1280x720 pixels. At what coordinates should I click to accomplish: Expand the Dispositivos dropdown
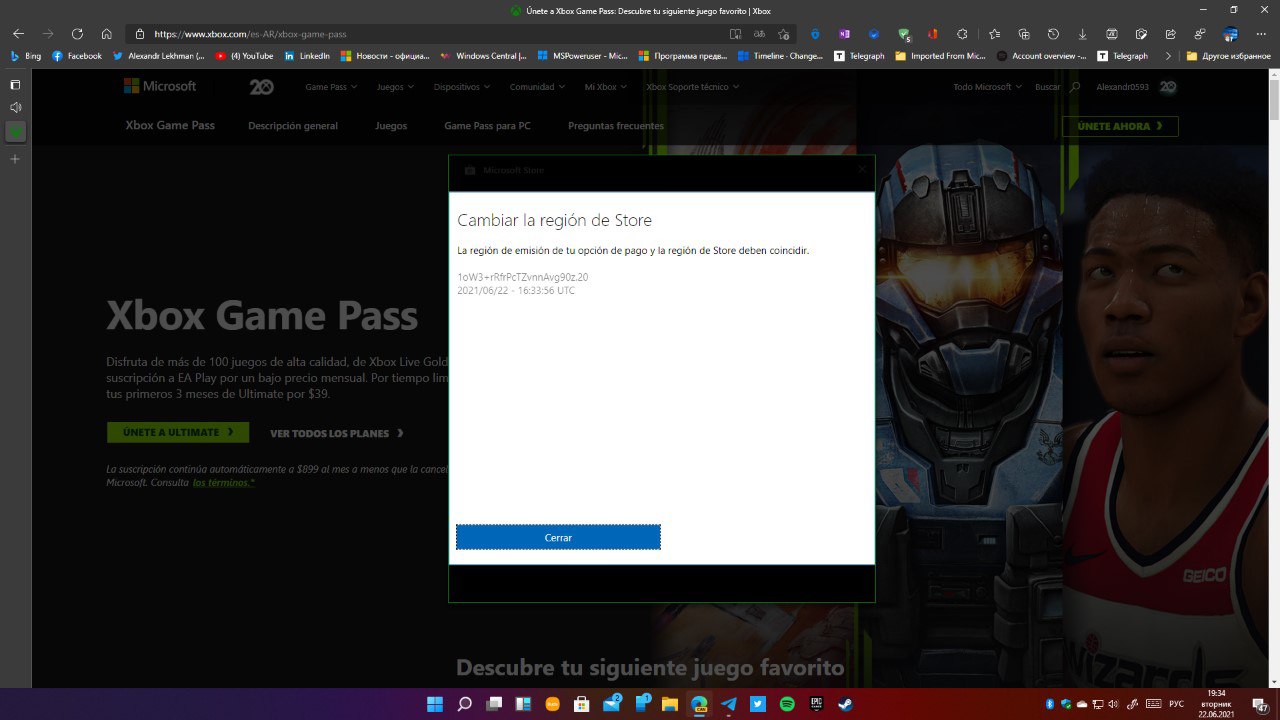point(462,87)
